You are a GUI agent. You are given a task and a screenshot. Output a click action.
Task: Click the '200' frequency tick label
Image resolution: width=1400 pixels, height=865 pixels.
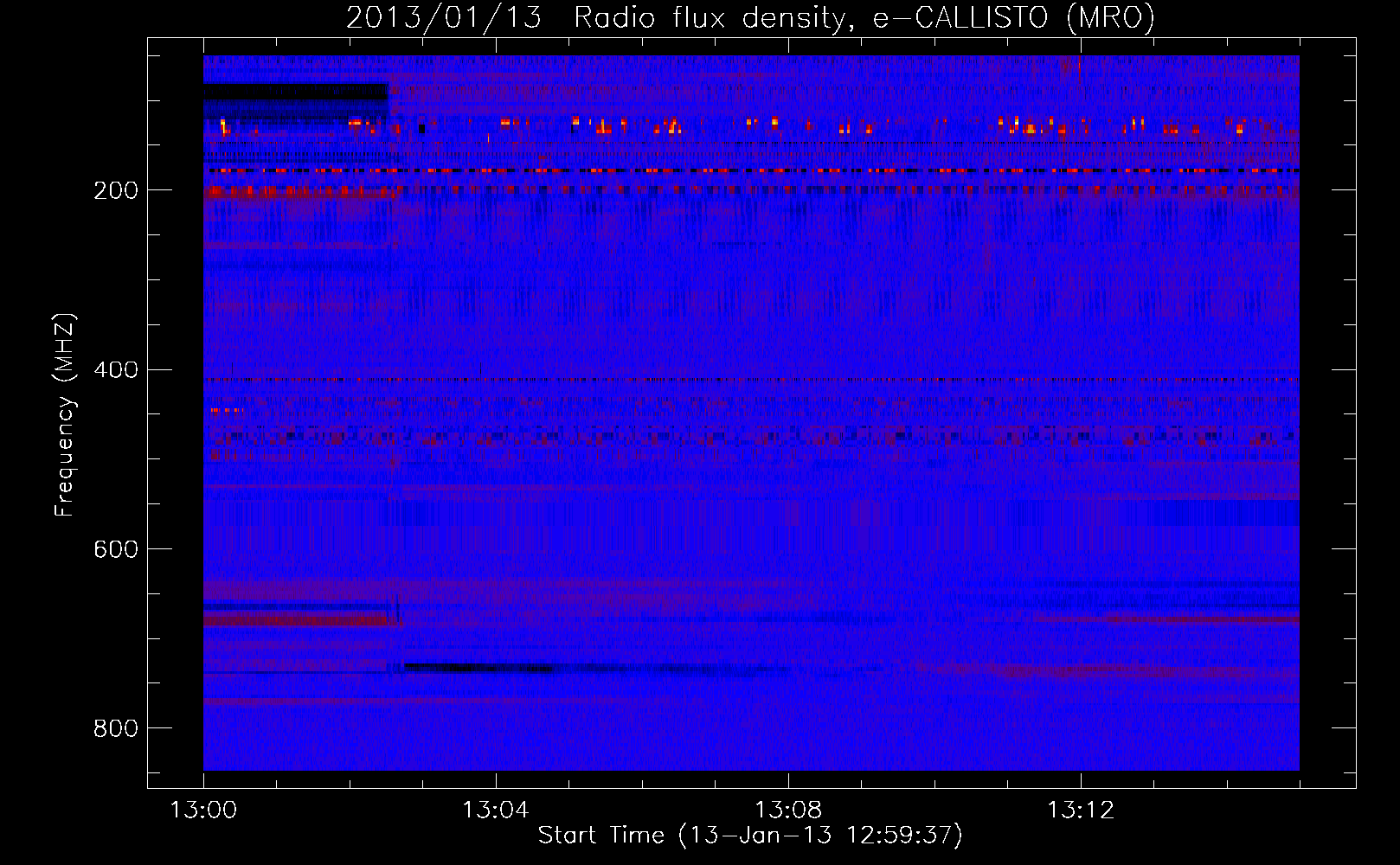point(116,190)
